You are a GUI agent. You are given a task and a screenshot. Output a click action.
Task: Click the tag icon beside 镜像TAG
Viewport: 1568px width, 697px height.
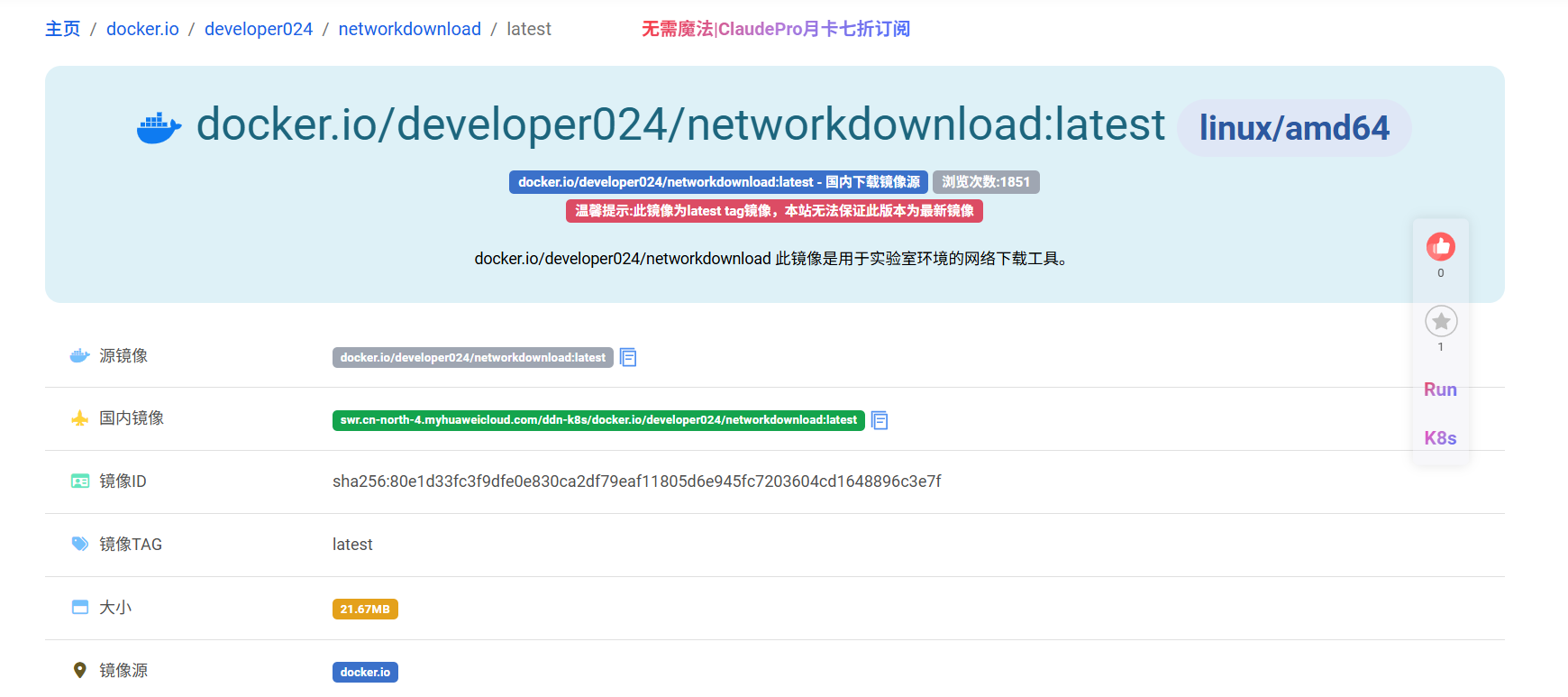point(80,544)
